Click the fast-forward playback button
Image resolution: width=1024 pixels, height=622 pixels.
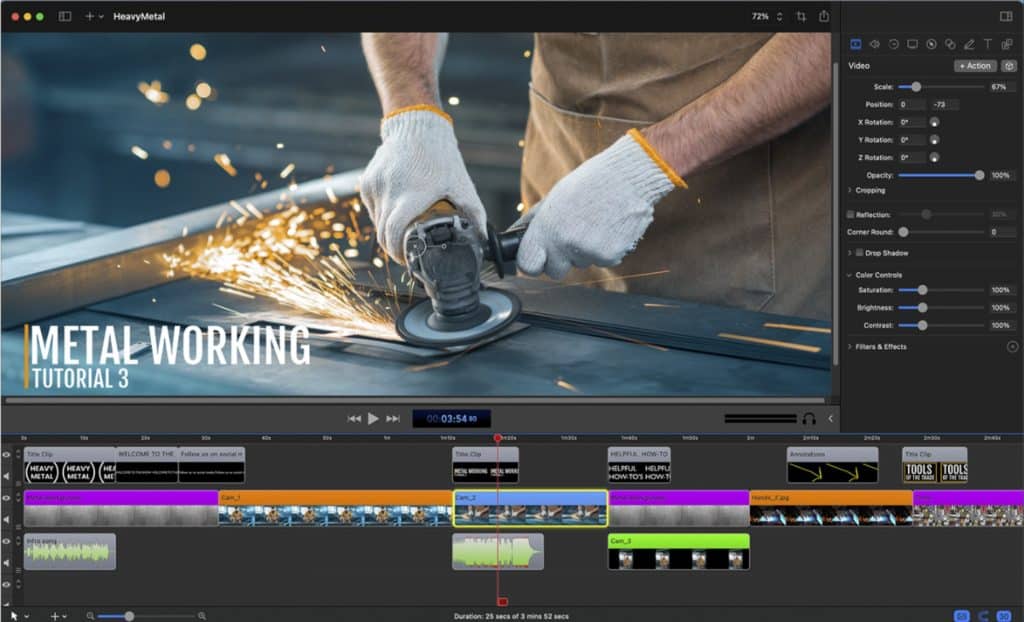point(392,419)
